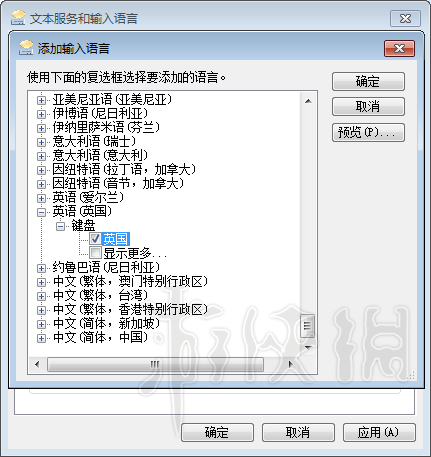Click the 应用(A) button
This screenshot has width=431, height=457.
(379, 432)
